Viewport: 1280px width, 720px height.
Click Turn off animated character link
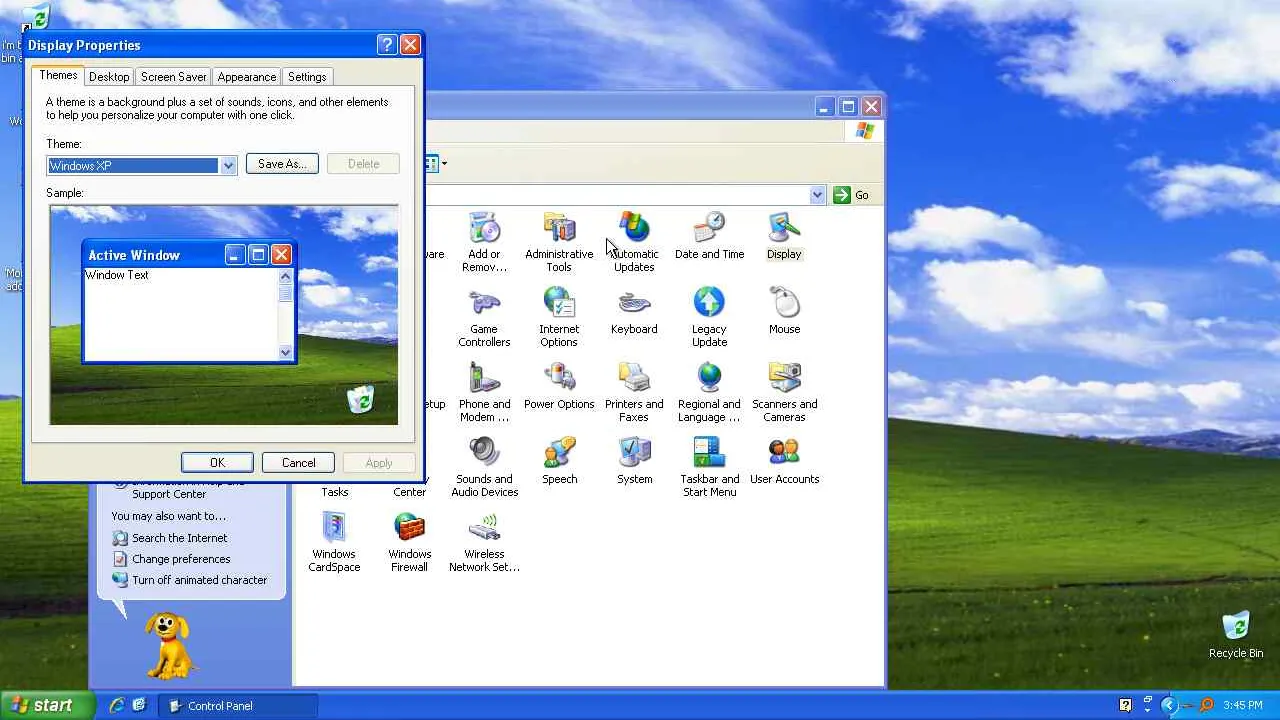(199, 580)
